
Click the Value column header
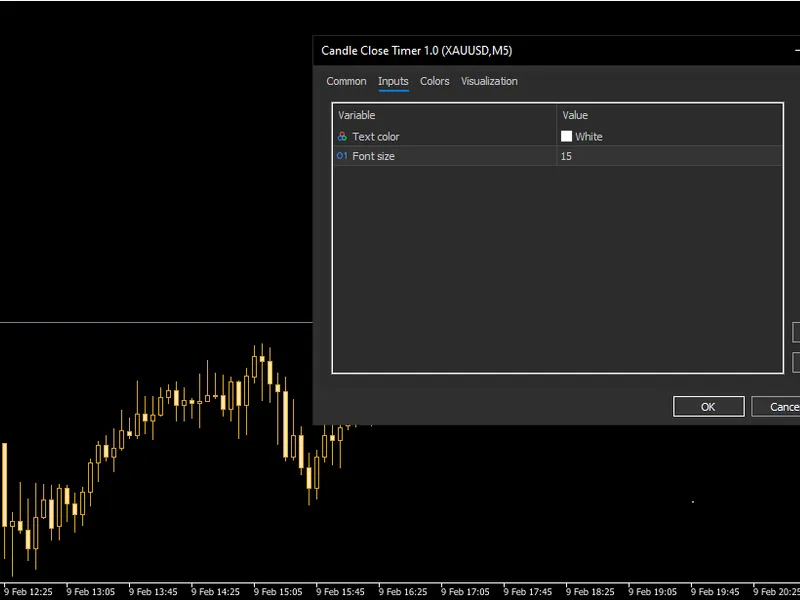tap(574, 115)
